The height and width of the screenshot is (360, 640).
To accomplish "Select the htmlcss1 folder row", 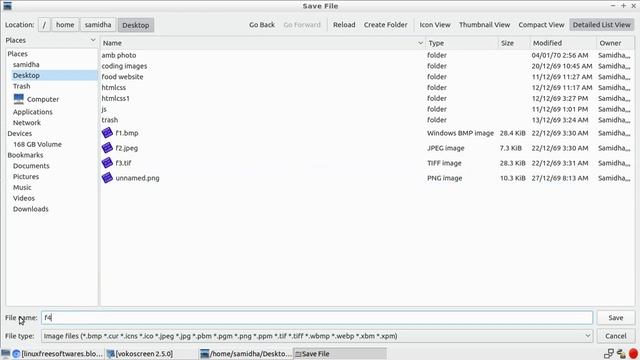I will coord(366,98).
